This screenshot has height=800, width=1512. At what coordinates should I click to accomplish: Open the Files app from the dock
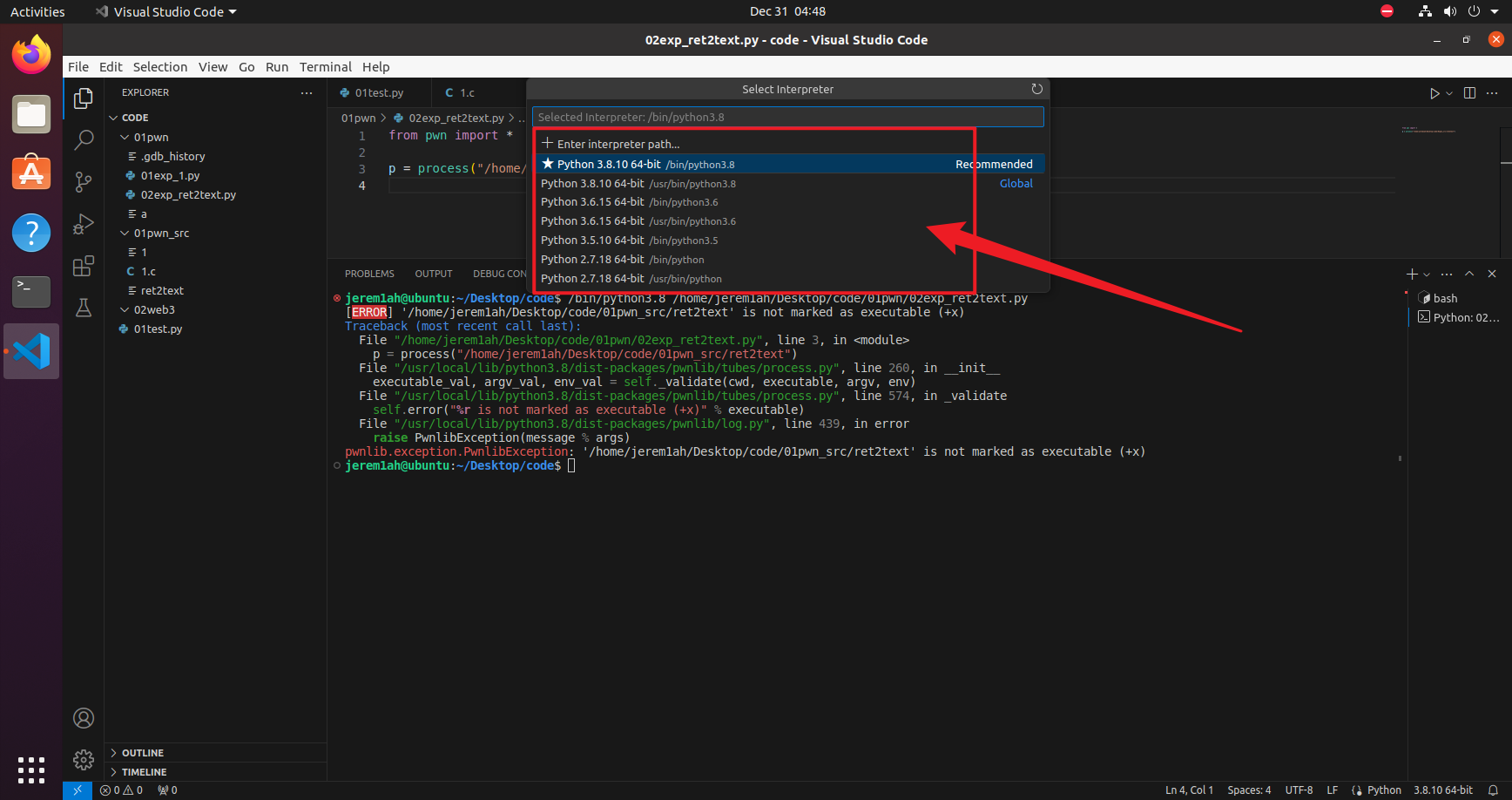31,114
